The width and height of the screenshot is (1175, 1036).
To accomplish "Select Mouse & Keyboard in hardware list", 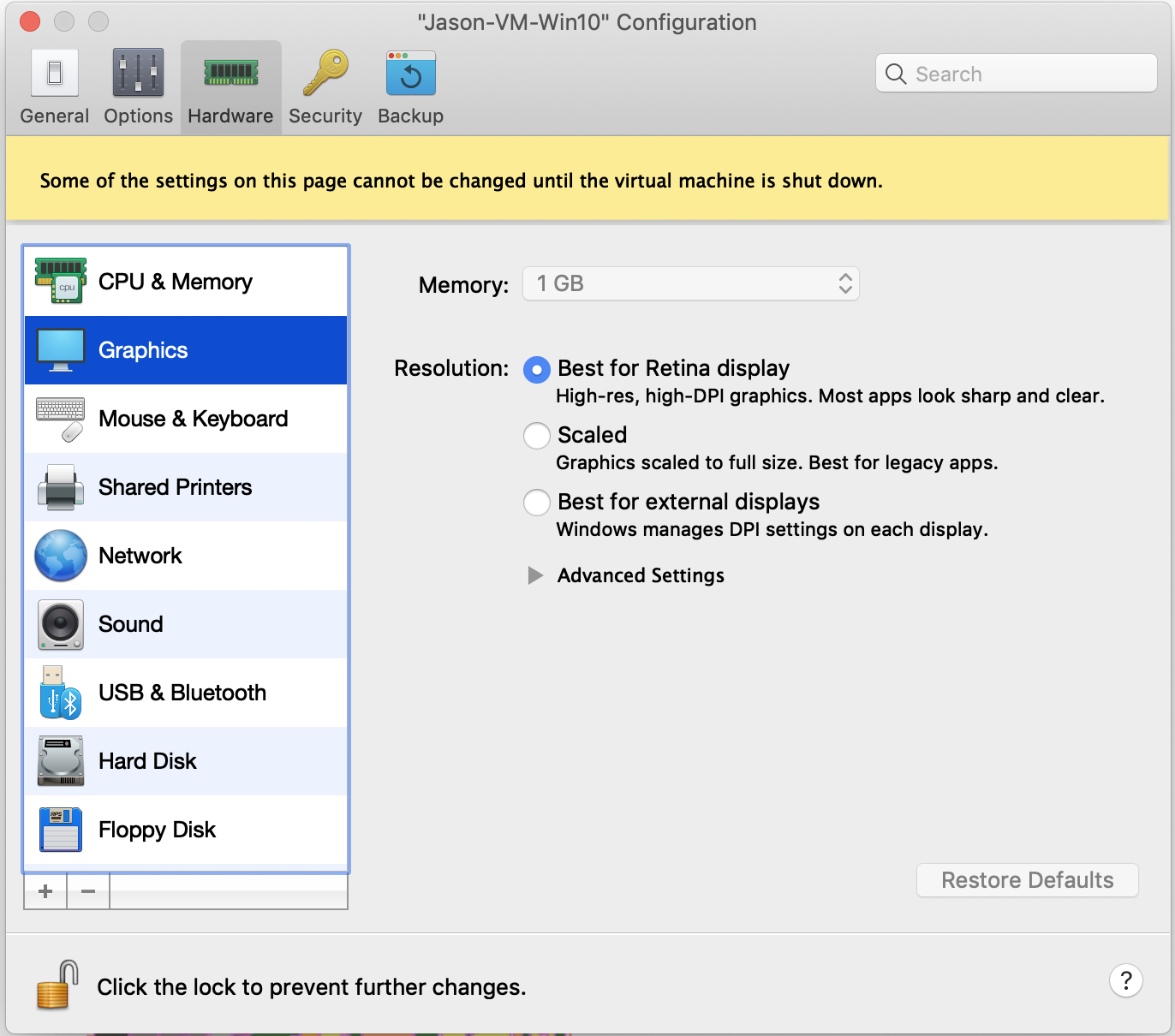I will click(186, 419).
